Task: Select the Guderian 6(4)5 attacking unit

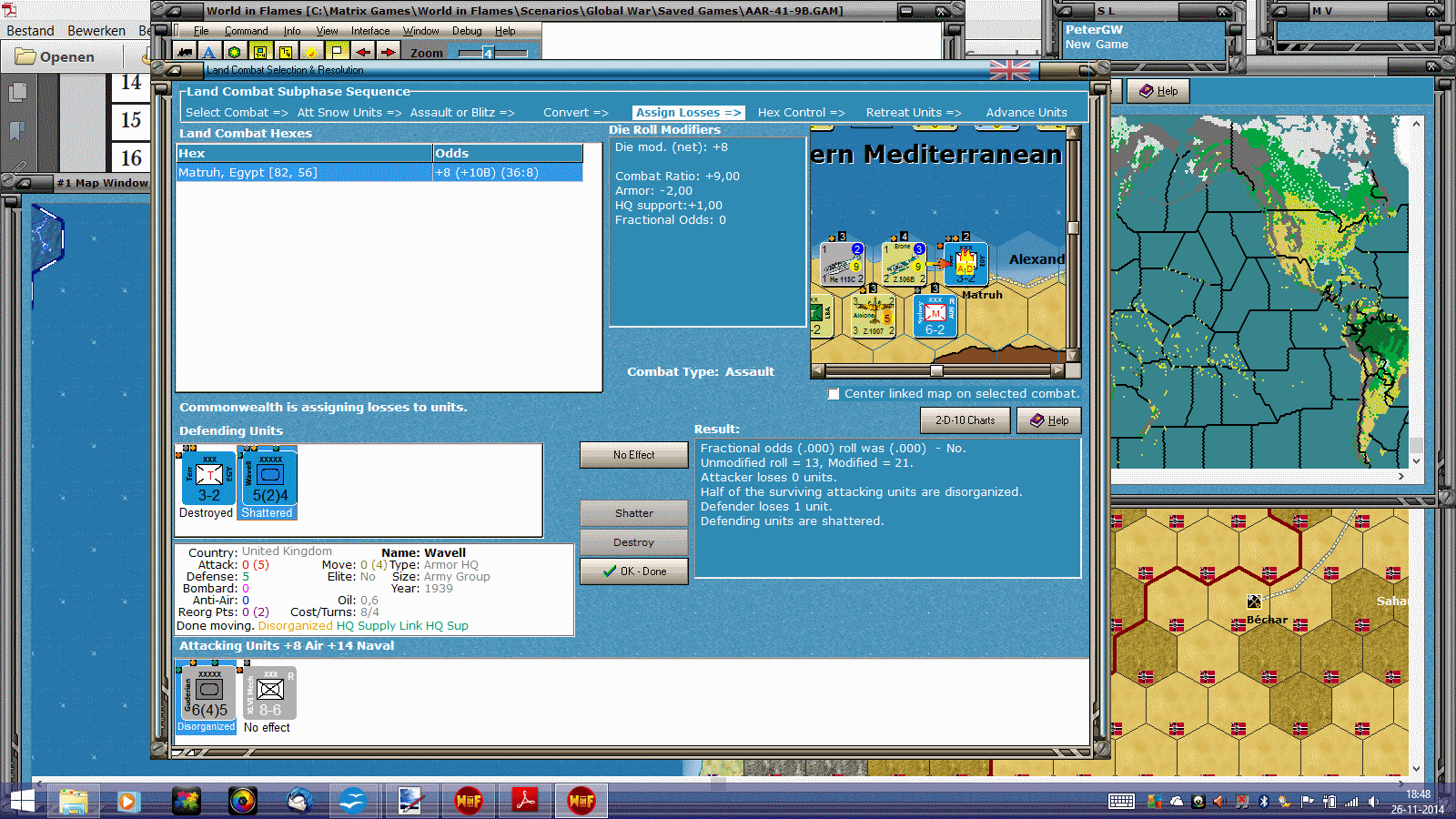Action: 208,693
